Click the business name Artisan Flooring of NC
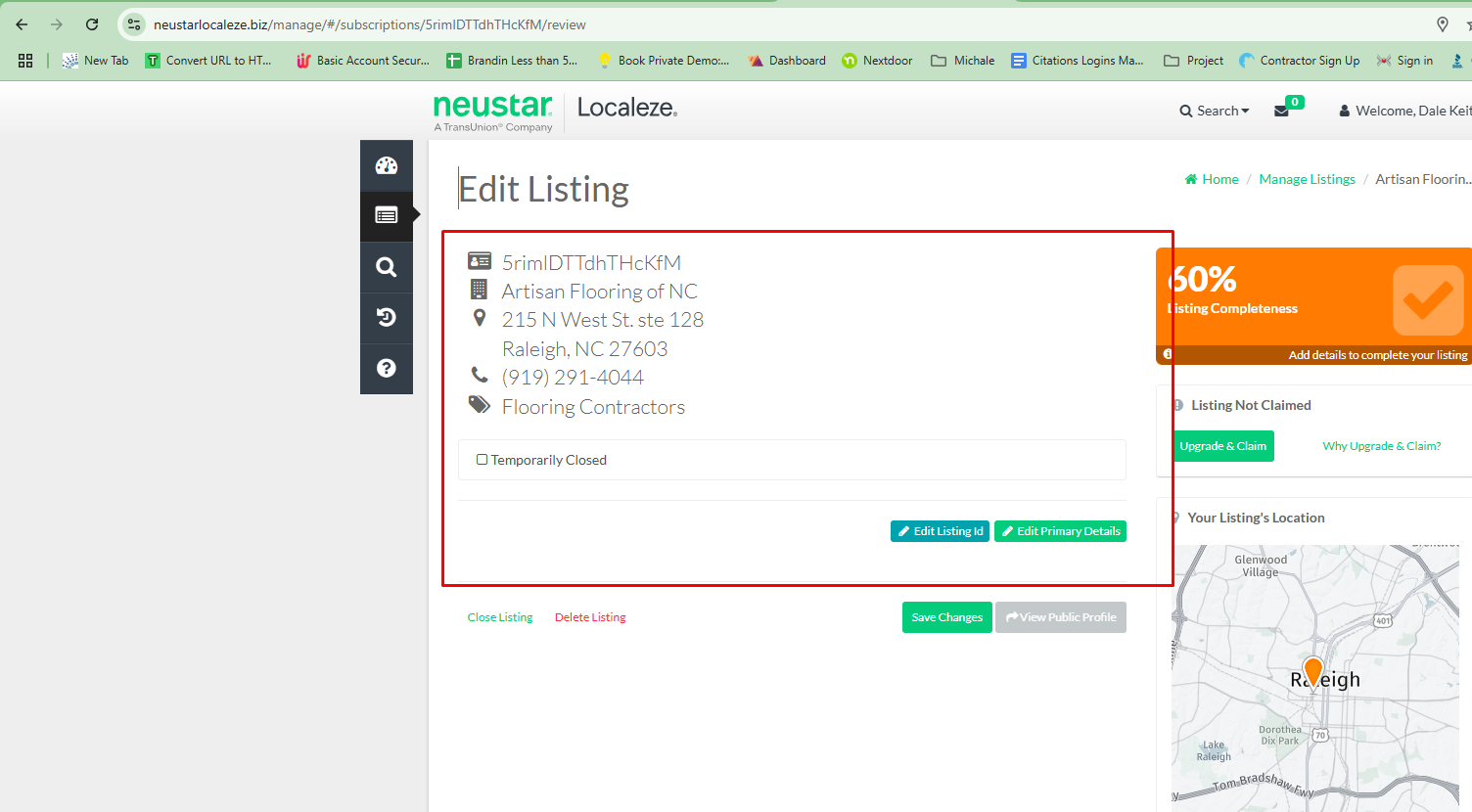The height and width of the screenshot is (812, 1472). click(x=599, y=292)
